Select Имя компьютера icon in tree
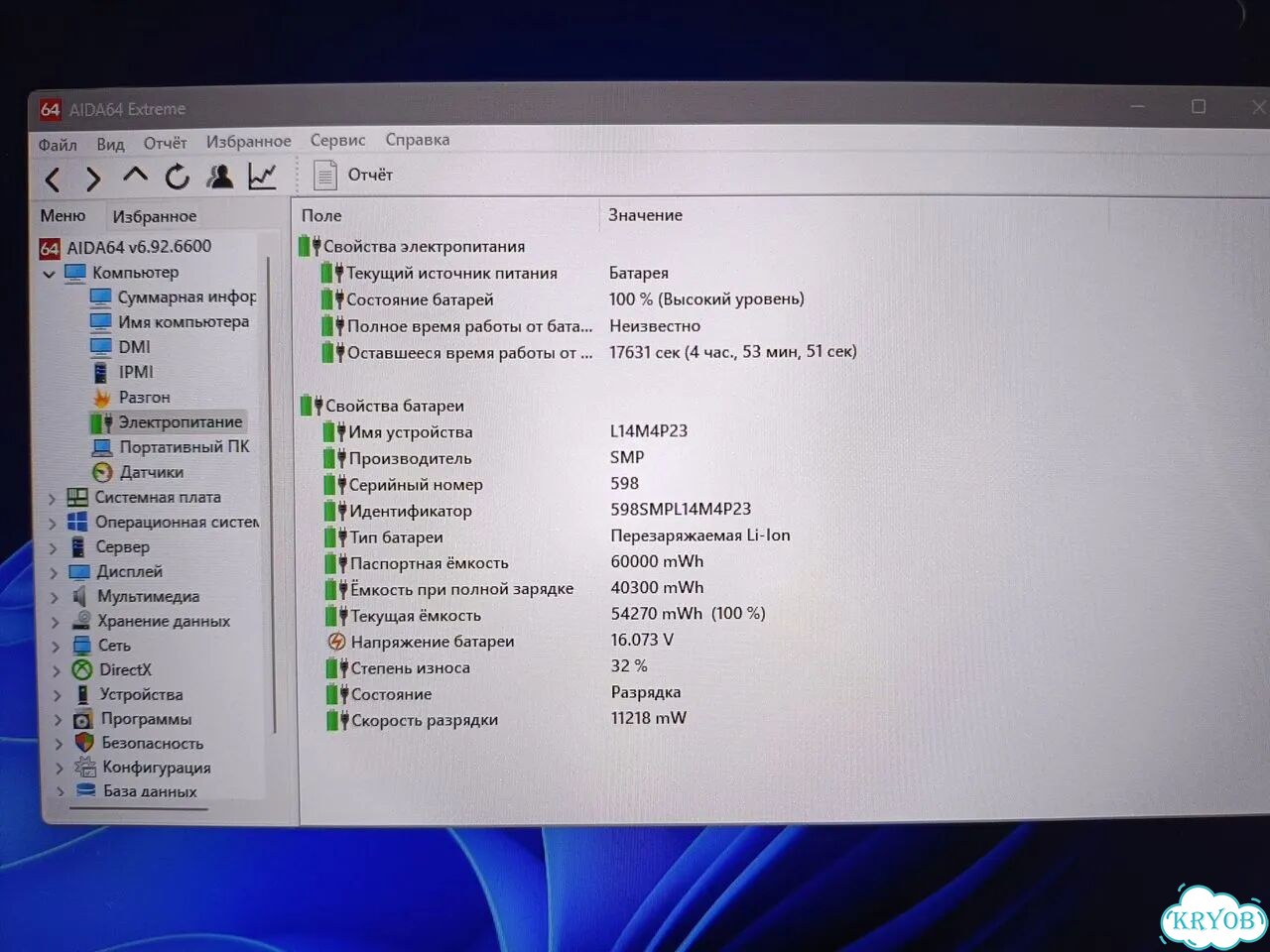1270x952 pixels. pyautogui.click(x=100, y=322)
